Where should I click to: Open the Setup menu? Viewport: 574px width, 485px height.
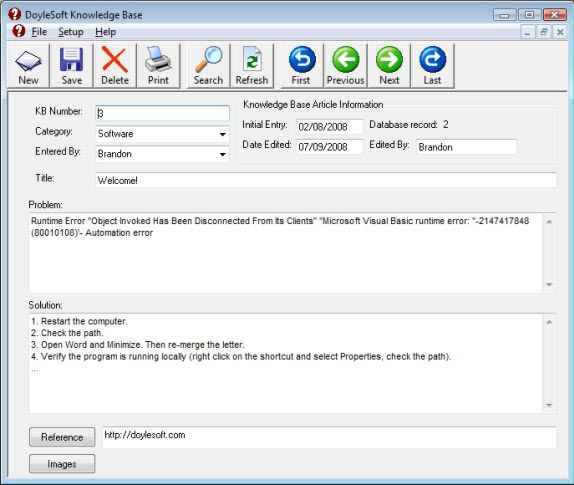point(71,32)
